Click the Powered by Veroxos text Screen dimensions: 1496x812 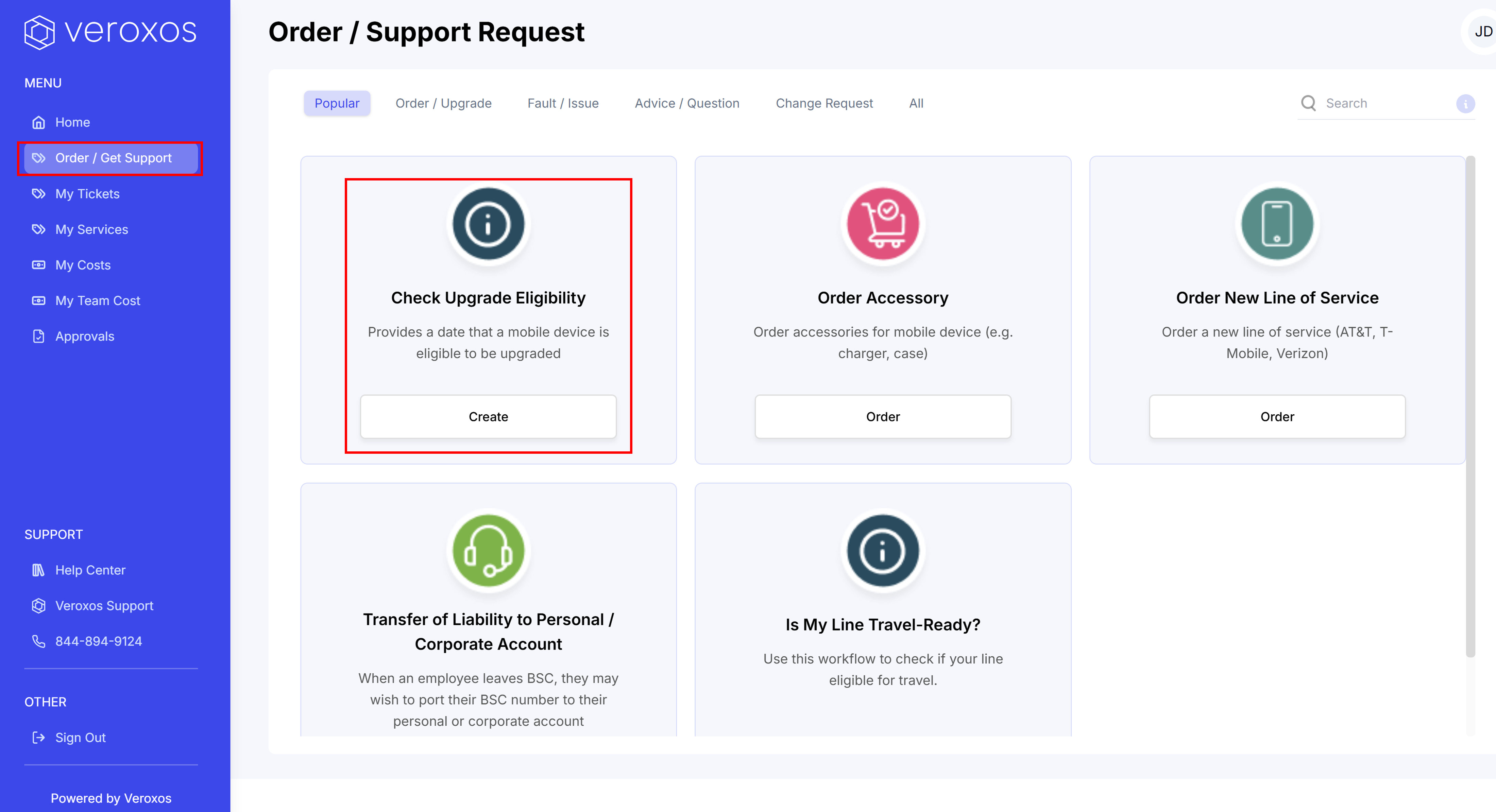[111, 798]
